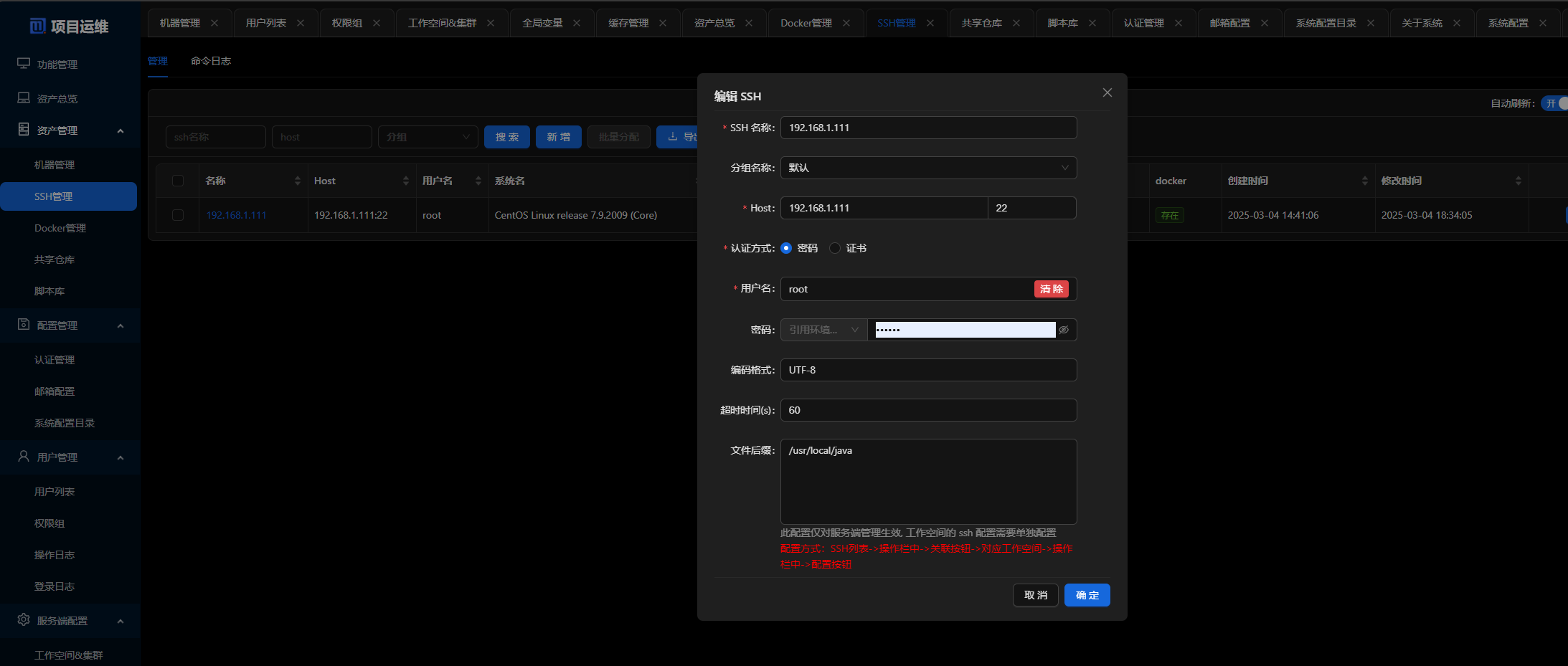
Task: Close the Docker管理 tab with its X
Action: [x=846, y=23]
